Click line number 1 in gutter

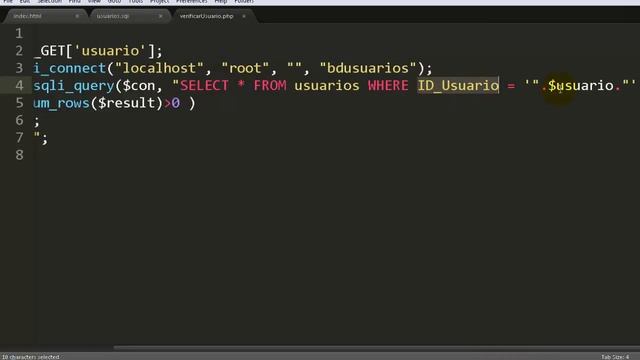[19, 33]
